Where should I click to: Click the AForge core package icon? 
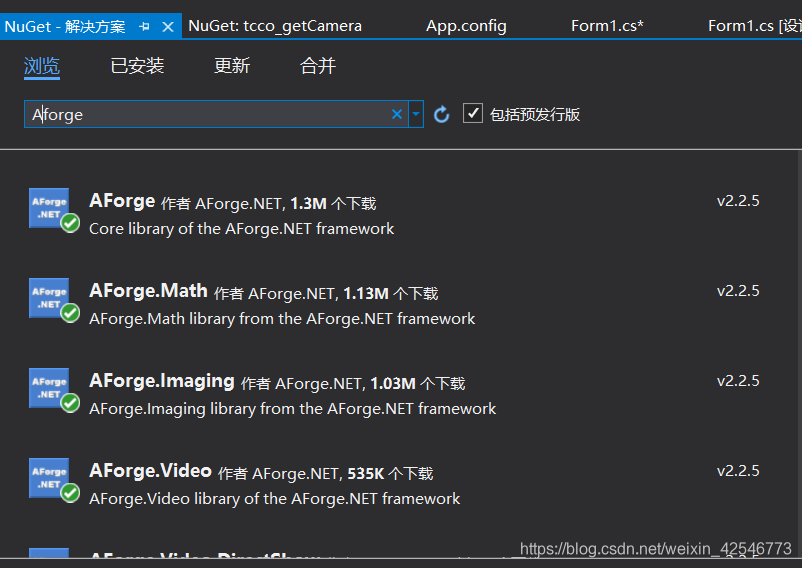[50, 208]
